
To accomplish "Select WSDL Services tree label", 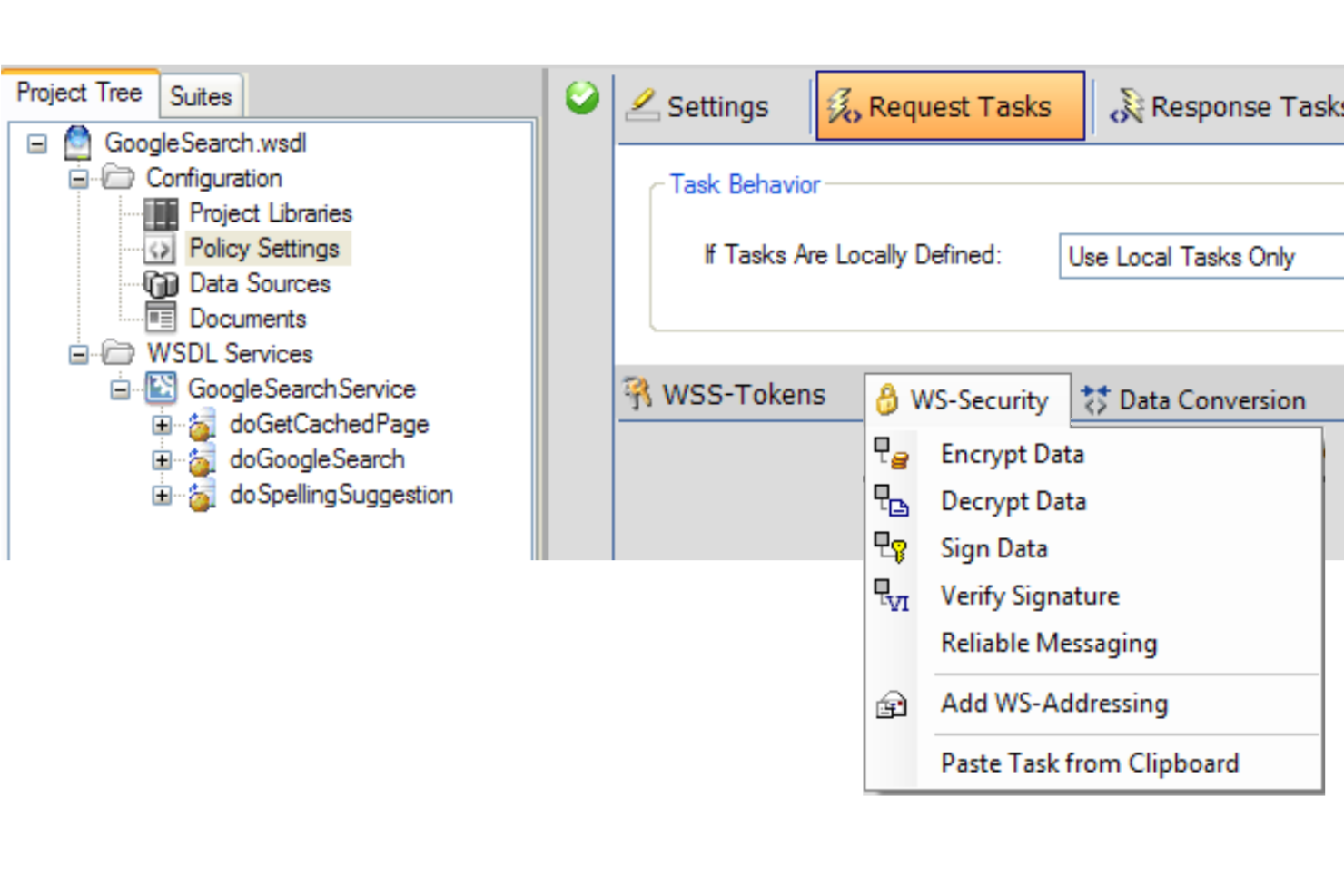I will click(231, 353).
